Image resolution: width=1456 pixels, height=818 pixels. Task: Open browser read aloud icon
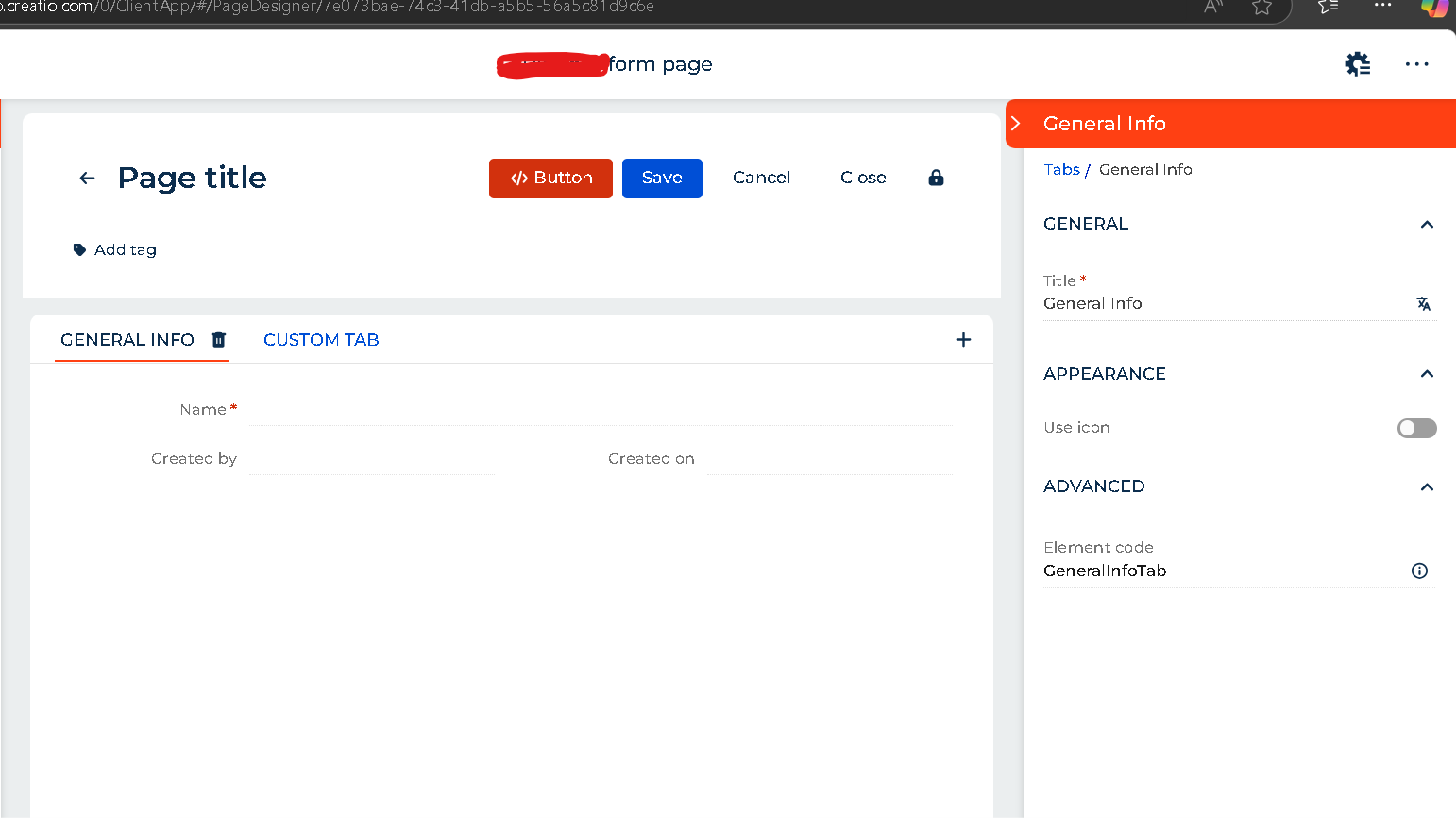click(x=1213, y=7)
